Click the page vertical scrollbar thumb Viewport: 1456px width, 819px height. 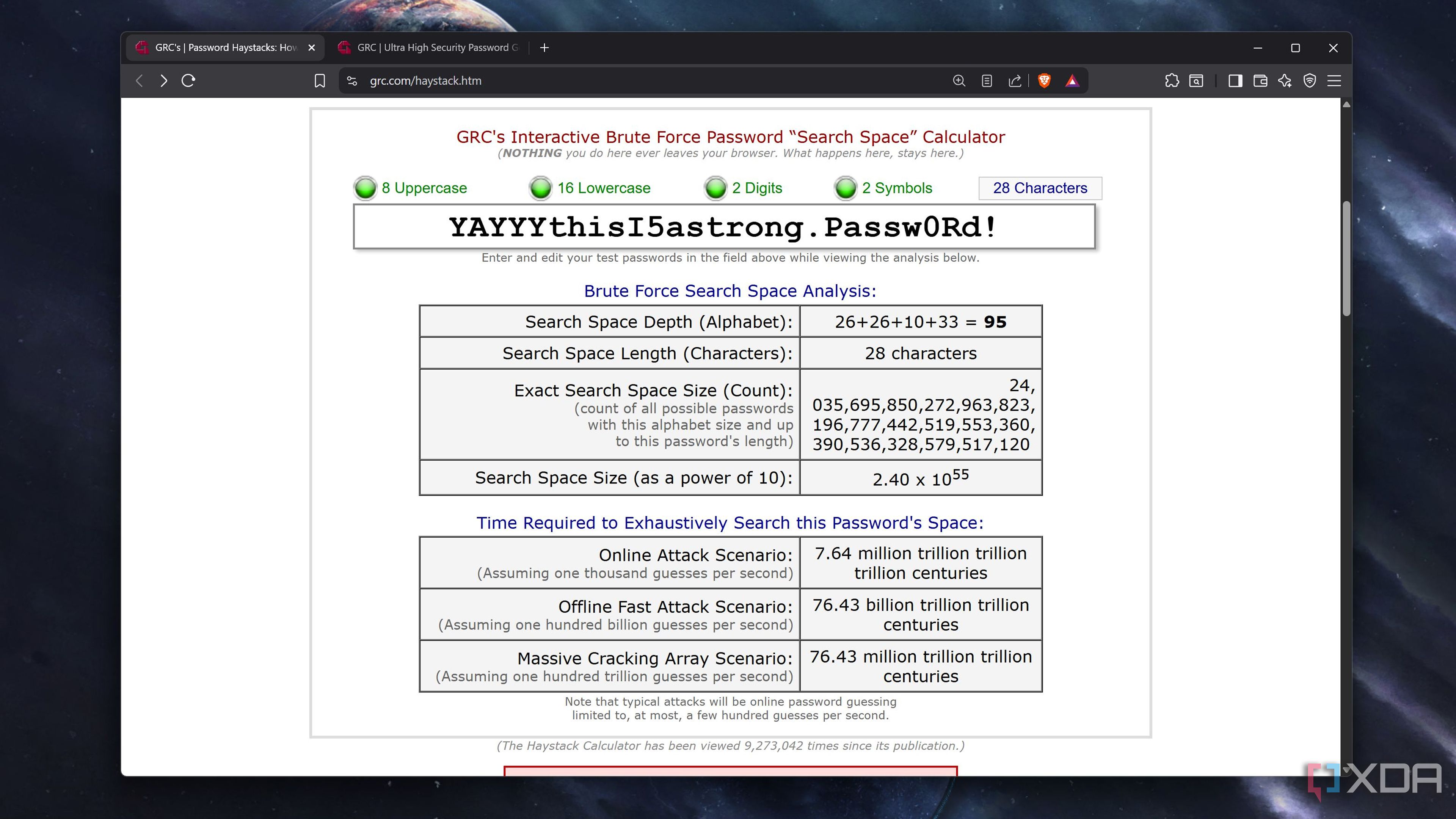click(x=1346, y=258)
